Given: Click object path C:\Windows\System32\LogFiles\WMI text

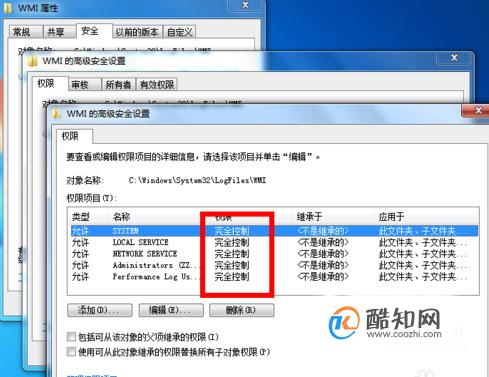Looking at the screenshot, I should (x=197, y=180).
